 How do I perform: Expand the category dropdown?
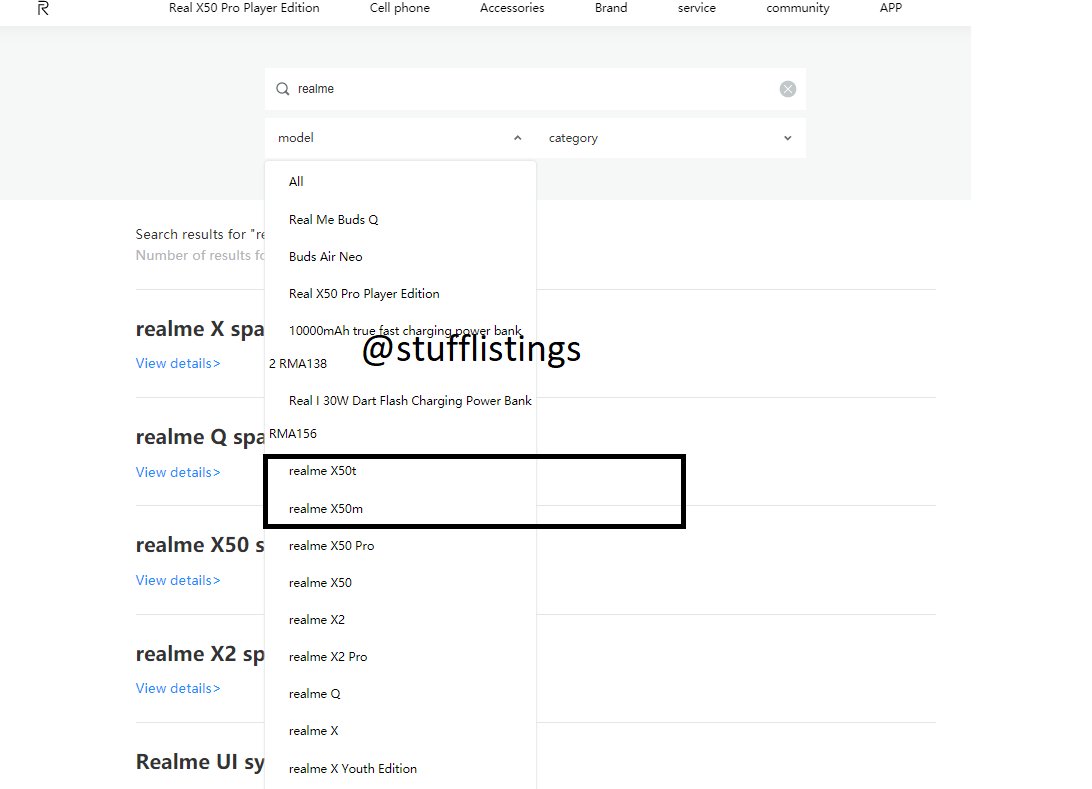671,138
